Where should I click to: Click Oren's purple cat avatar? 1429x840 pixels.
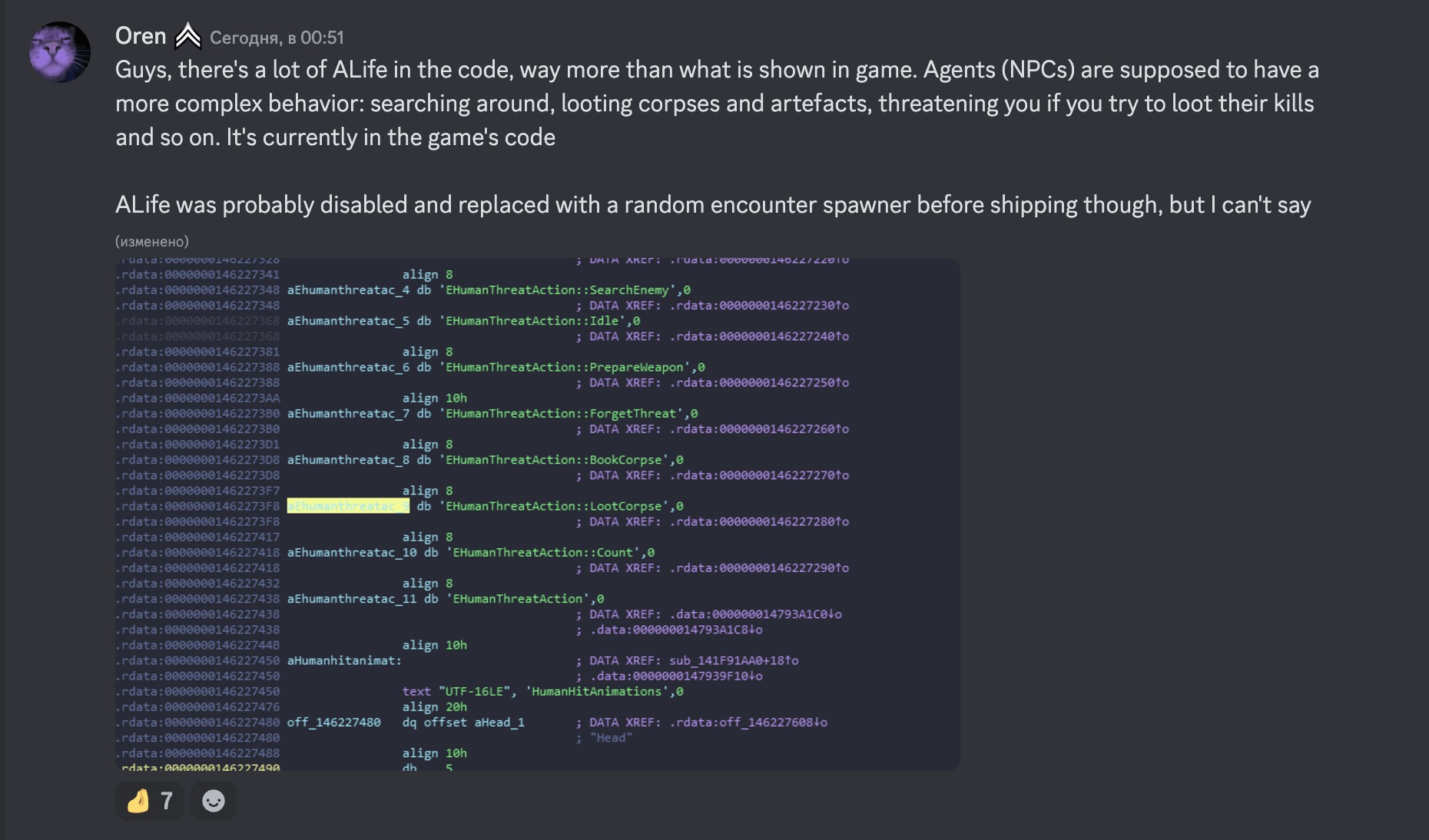[60, 52]
